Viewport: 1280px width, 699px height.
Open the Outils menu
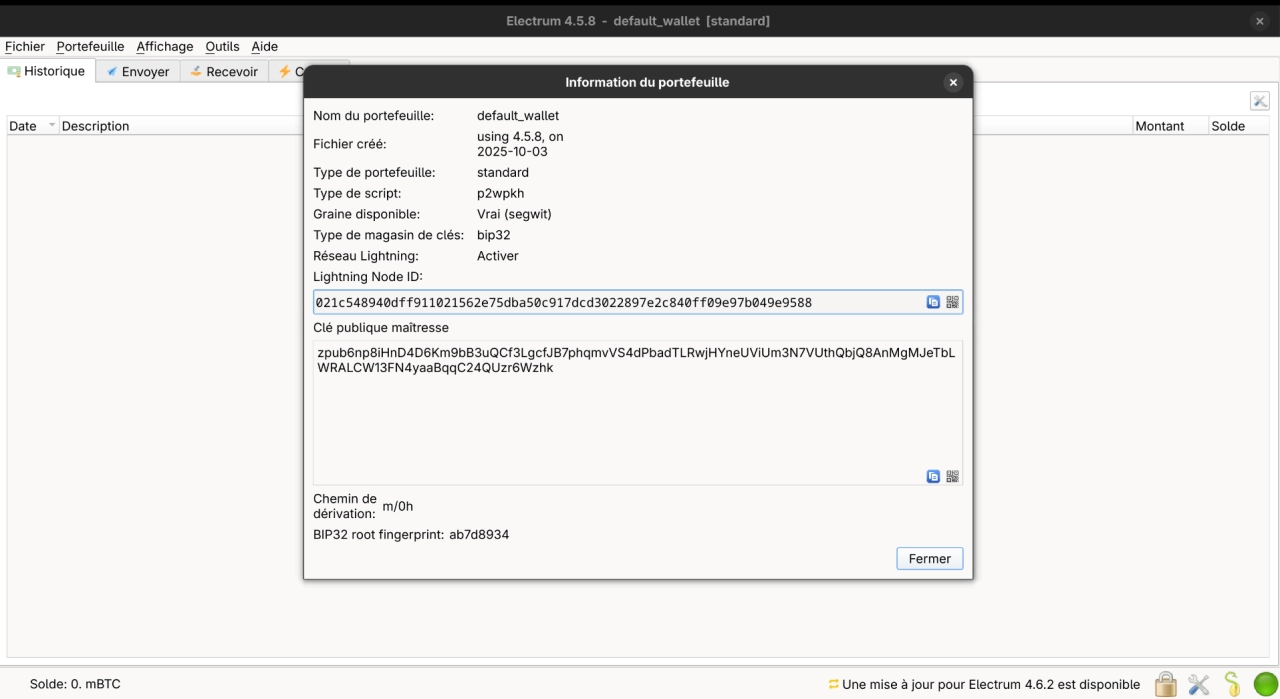tap(222, 46)
